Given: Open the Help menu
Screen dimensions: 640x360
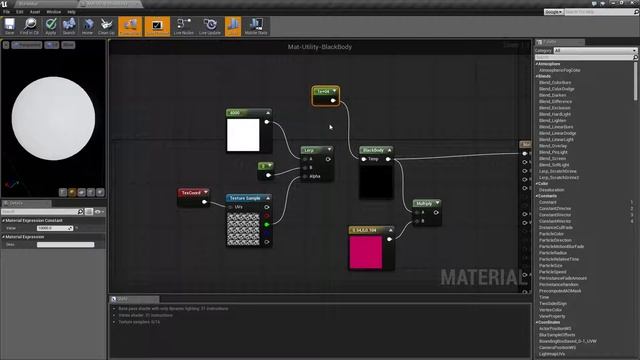Looking at the screenshot, I should pos(71,12).
